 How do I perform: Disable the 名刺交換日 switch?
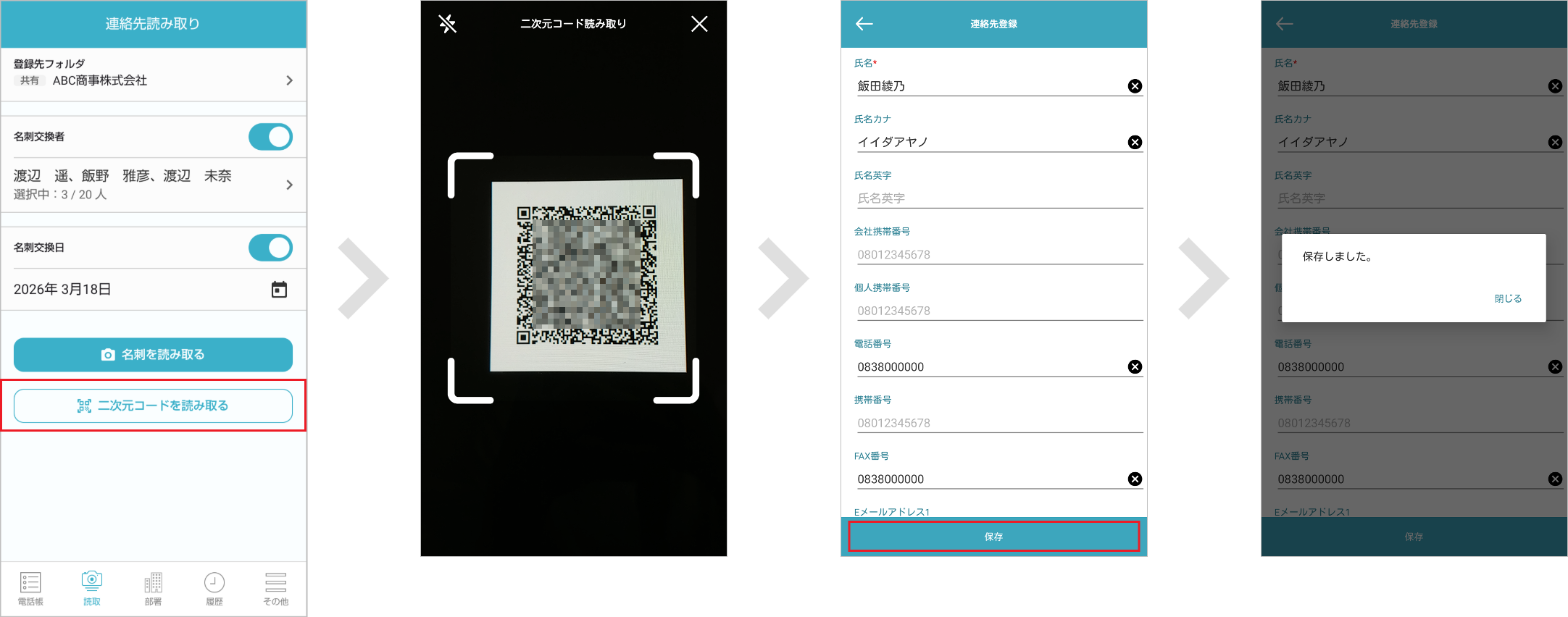pos(270,248)
